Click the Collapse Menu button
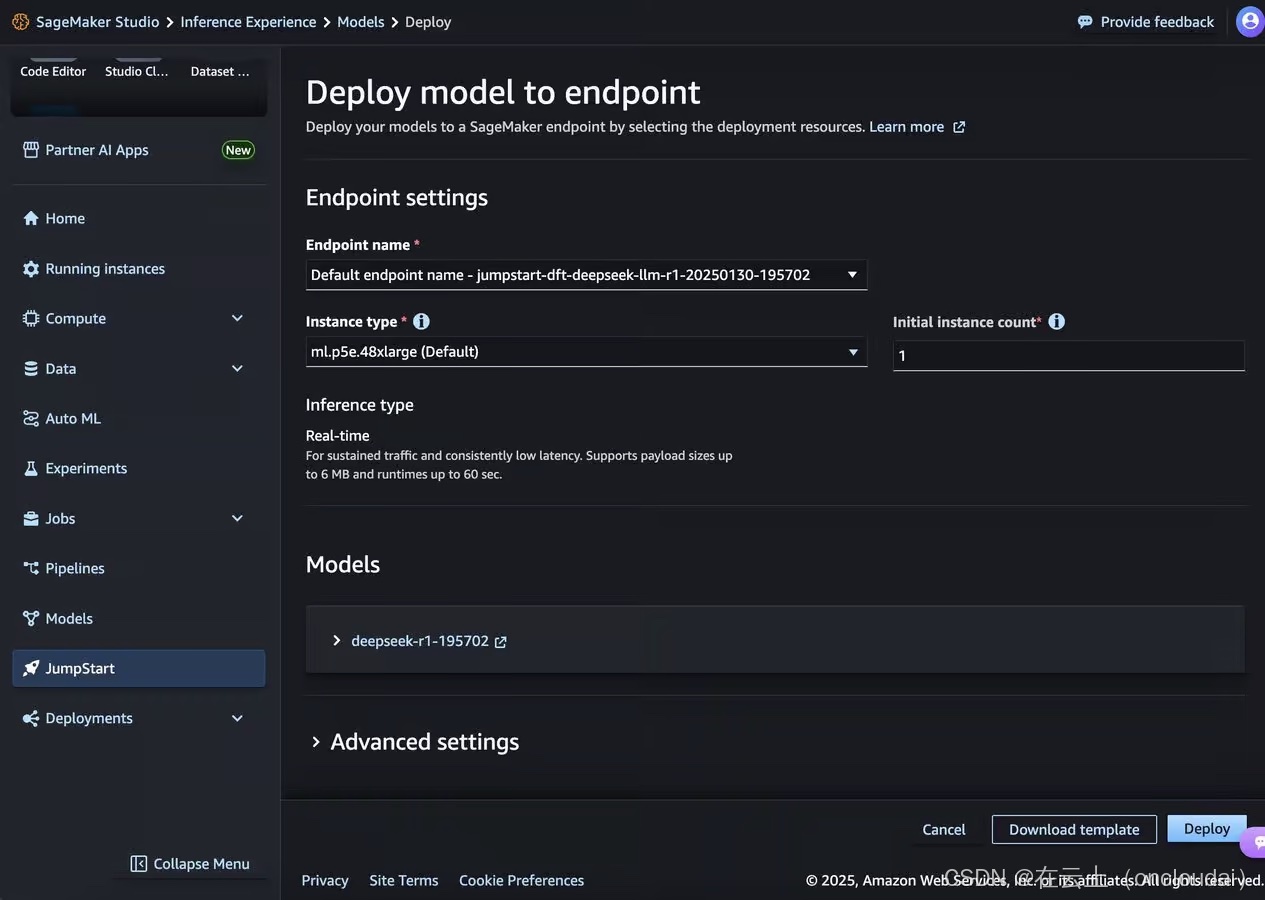This screenshot has height=900, width=1265. click(190, 864)
